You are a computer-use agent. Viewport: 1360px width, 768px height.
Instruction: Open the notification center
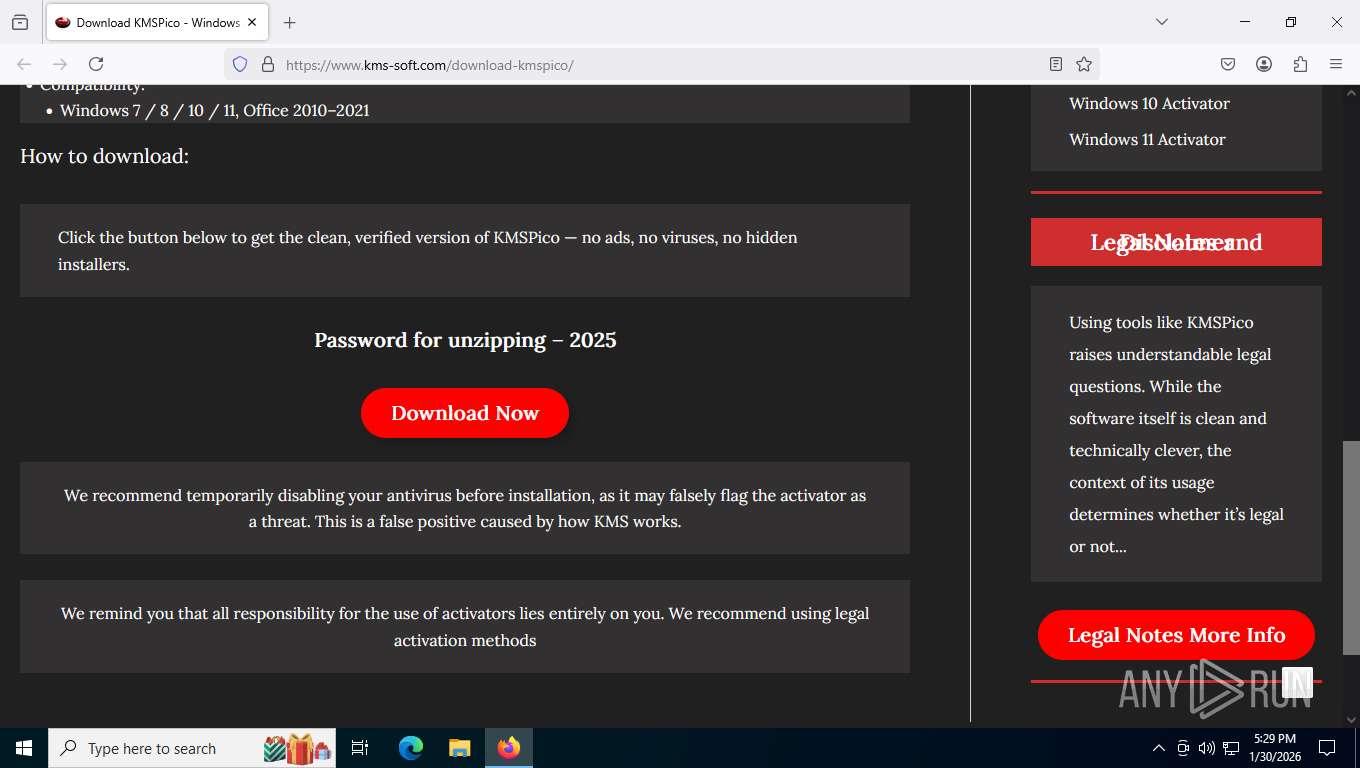1327,748
